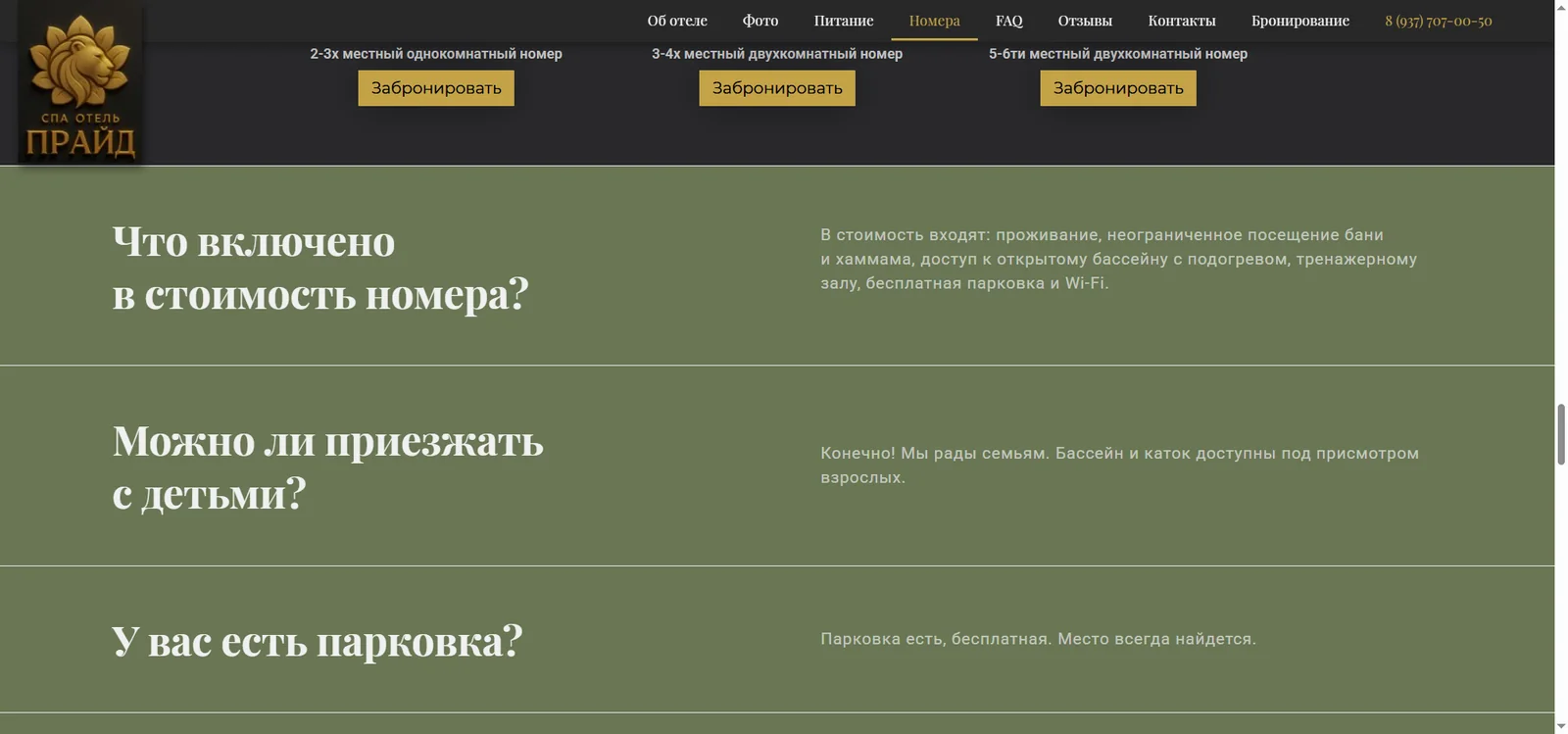Go to the Контакты page link
1568x734 pixels.
coord(1182,21)
